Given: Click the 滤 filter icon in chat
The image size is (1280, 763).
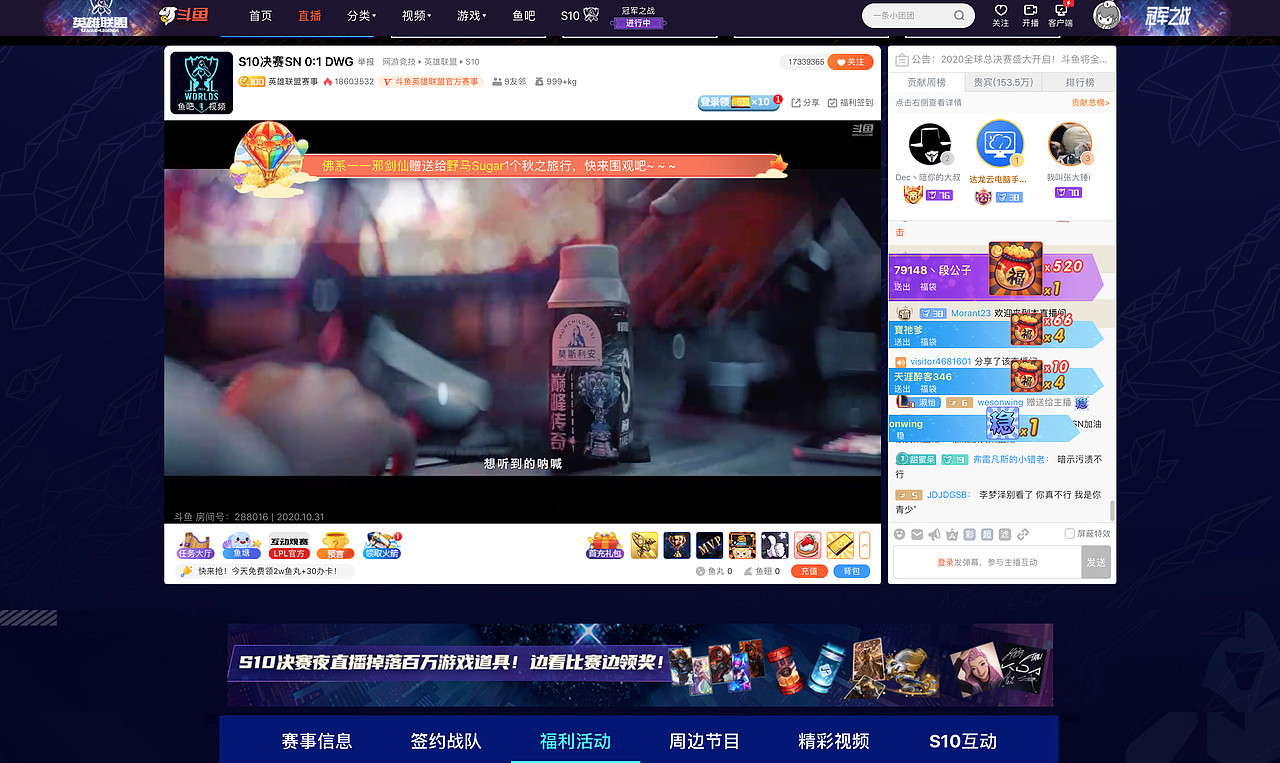Looking at the screenshot, I should coord(1005,534).
